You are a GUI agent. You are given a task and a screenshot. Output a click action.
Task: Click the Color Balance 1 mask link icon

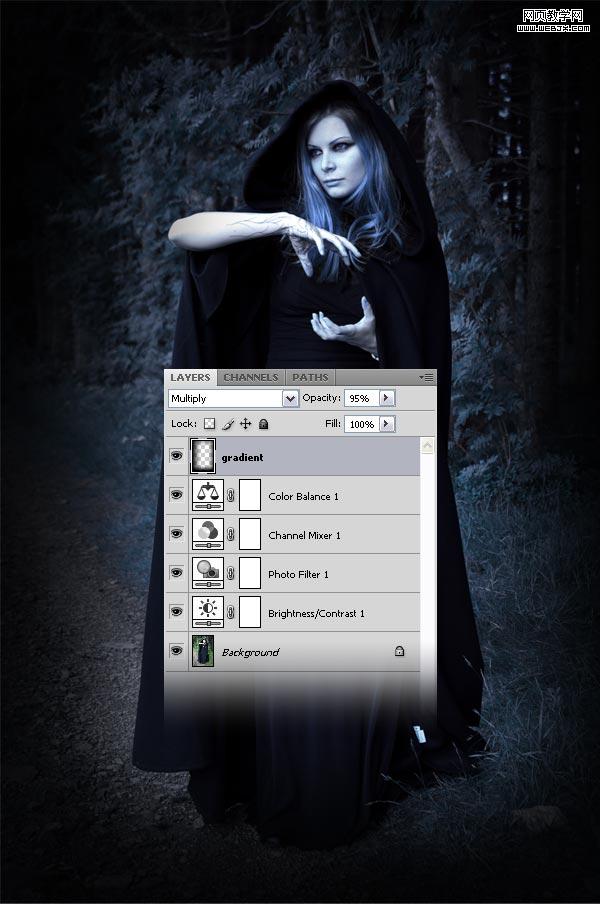(x=231, y=495)
